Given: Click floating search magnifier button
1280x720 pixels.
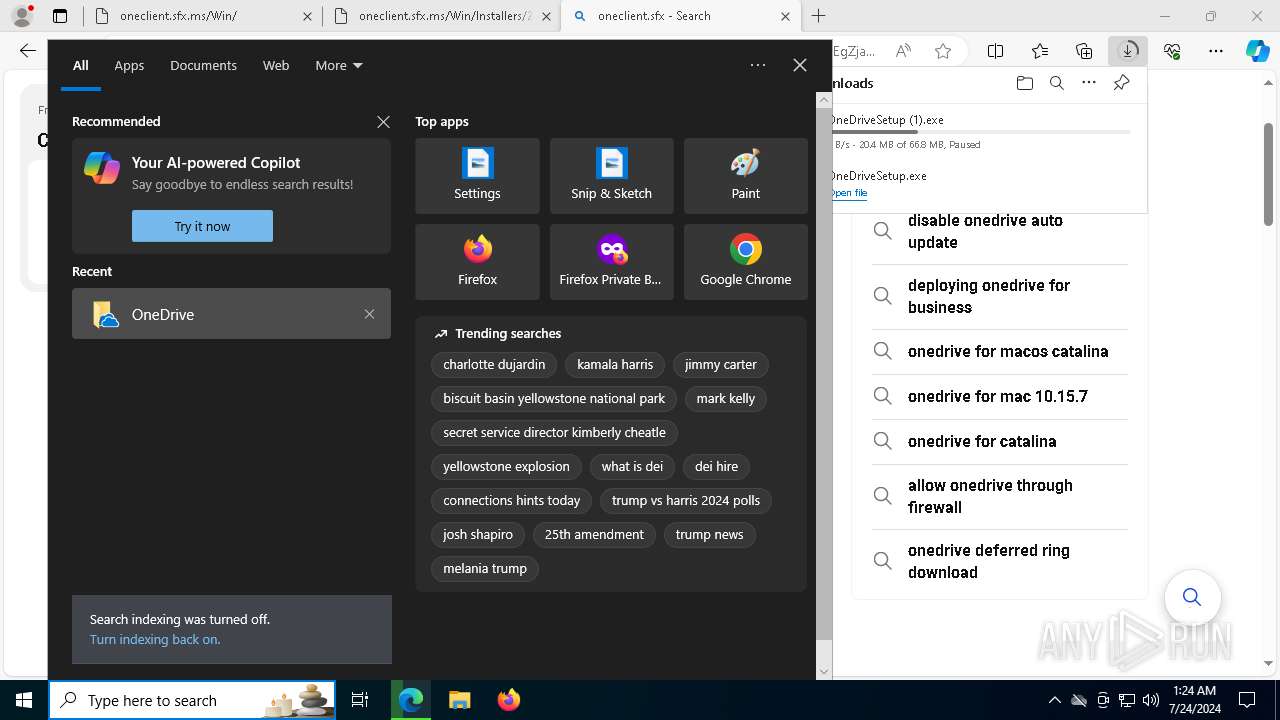Looking at the screenshot, I should point(1192,597).
